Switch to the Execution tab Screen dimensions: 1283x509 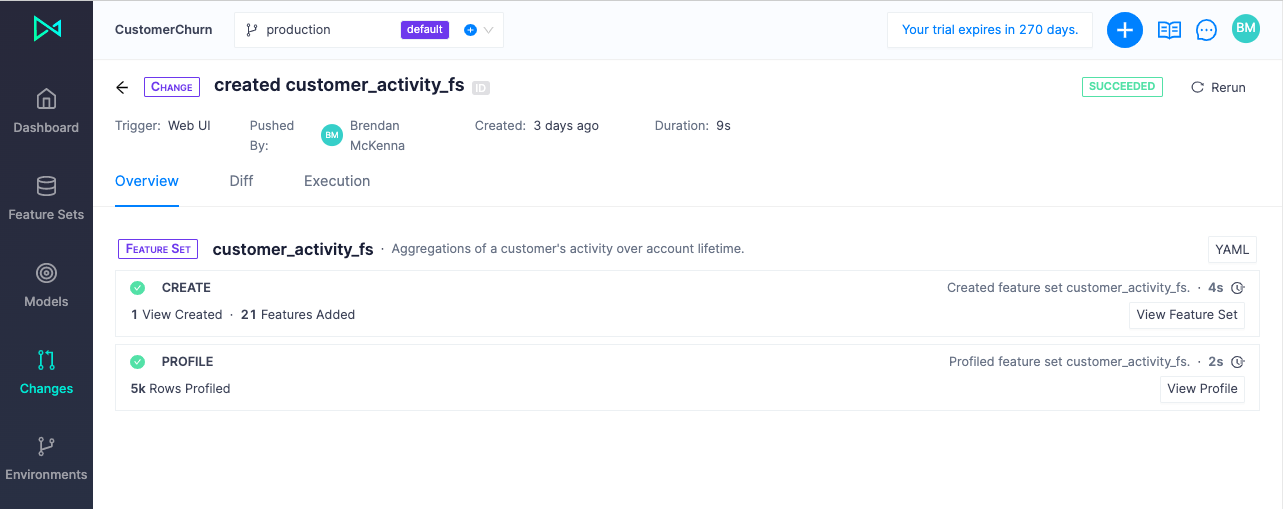click(x=337, y=181)
